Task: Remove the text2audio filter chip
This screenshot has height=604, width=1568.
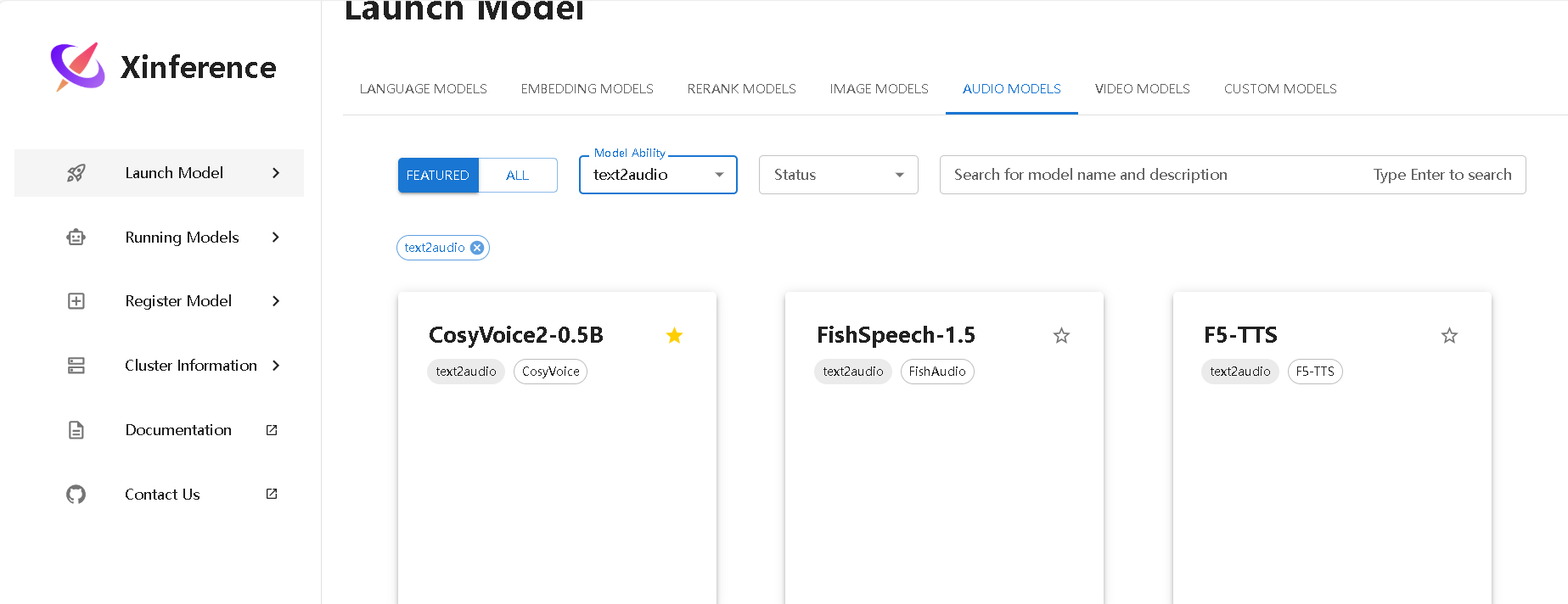Action: tap(477, 248)
